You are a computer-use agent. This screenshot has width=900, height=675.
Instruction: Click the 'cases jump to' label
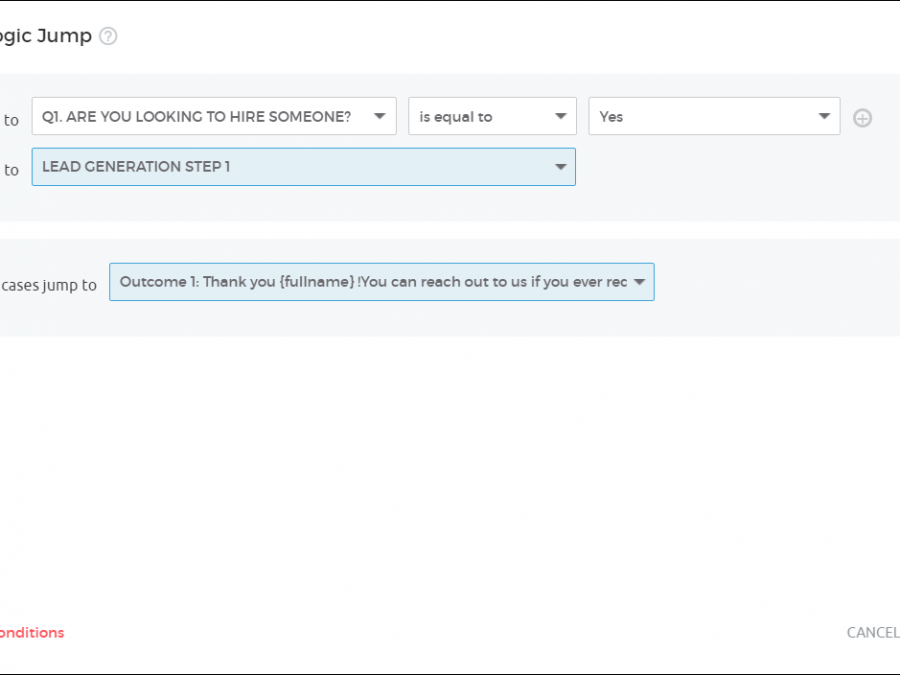(x=48, y=285)
